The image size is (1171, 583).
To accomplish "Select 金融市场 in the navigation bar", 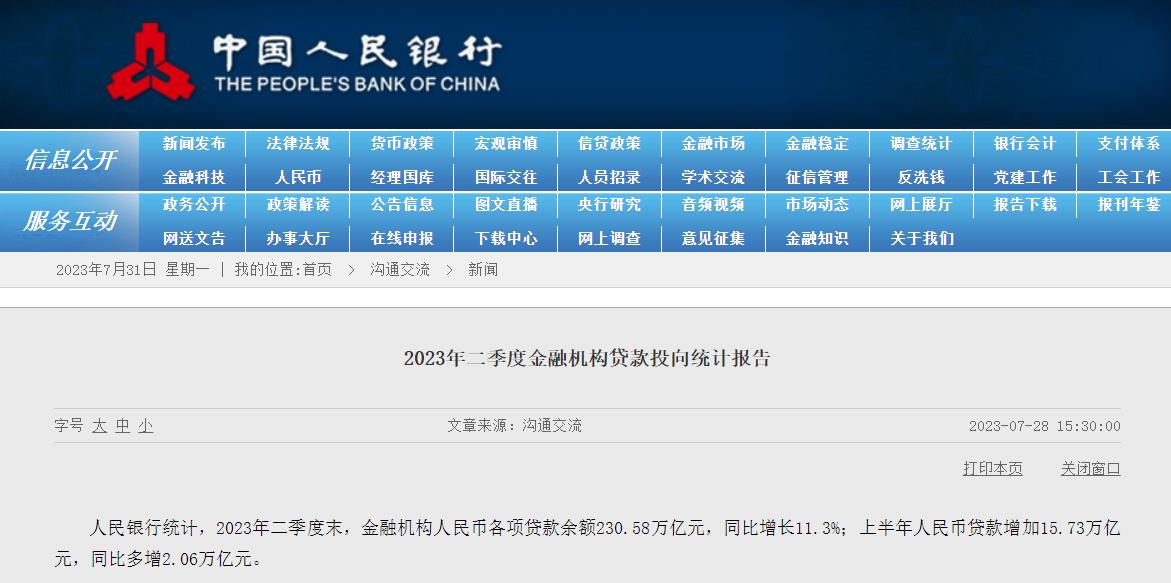I will click(713, 144).
